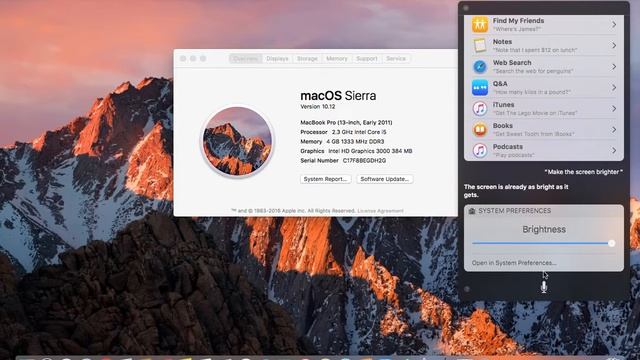Click Open in System Preferences... link
This screenshot has height=360, width=640.
point(514,263)
